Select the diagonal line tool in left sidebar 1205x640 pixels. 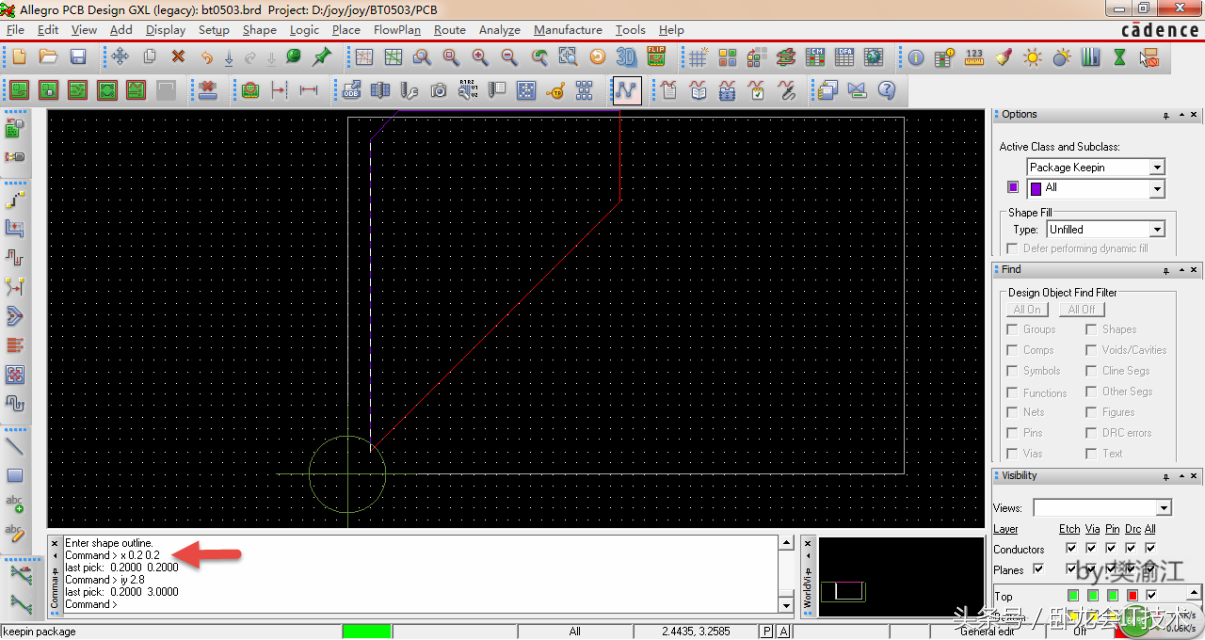[x=15, y=446]
